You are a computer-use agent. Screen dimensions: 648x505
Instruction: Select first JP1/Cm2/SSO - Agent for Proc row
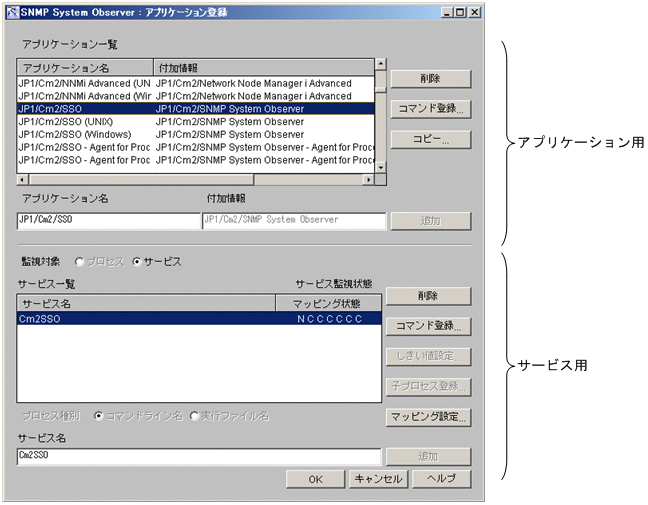[196, 148]
